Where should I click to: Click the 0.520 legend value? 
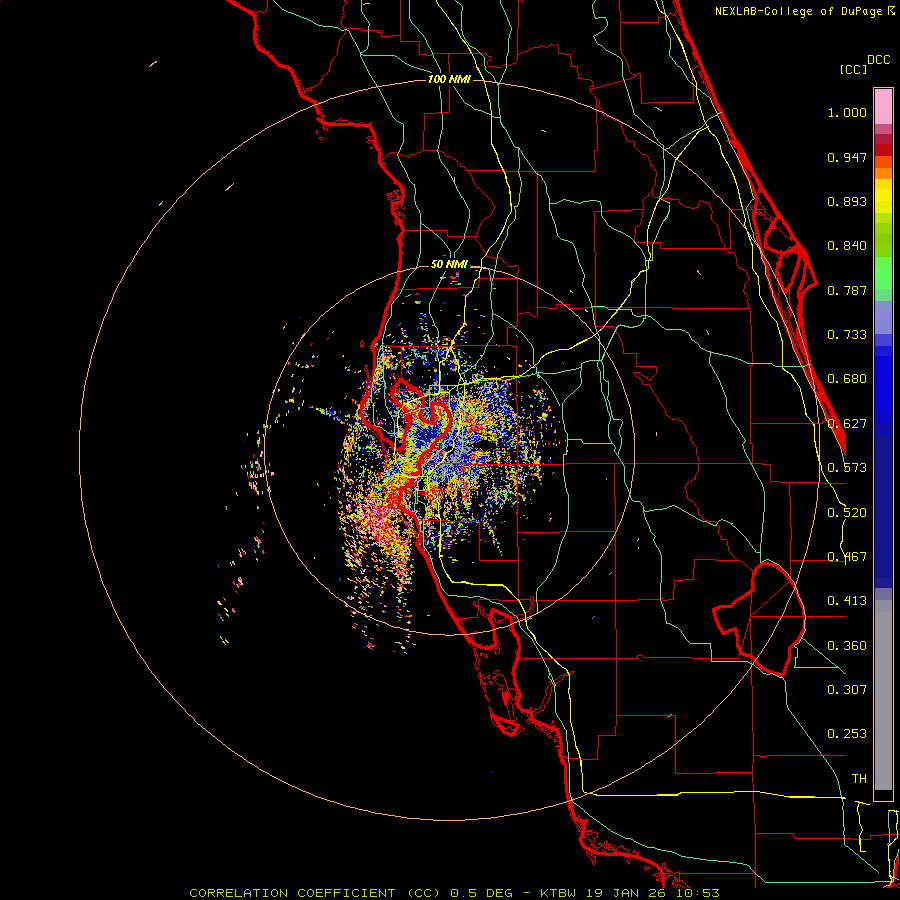point(847,513)
